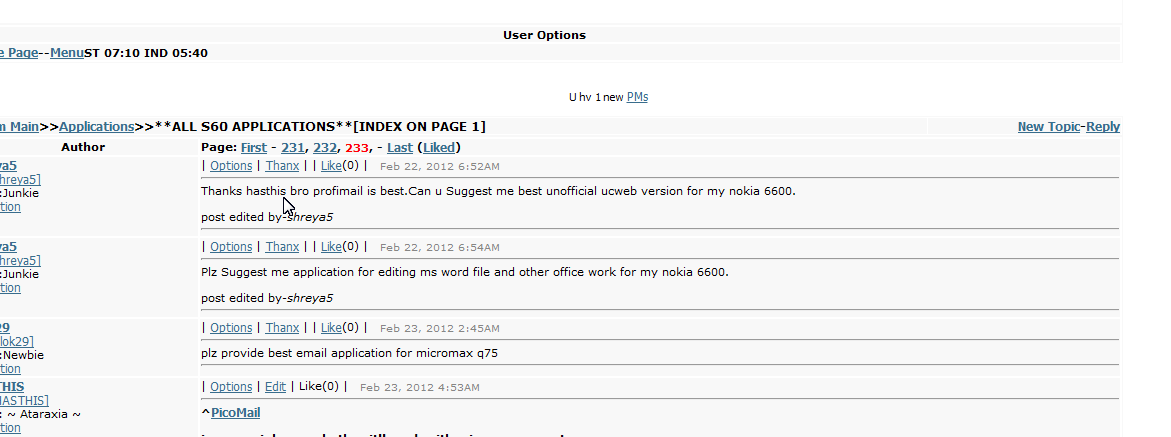
Task: Go to page 231
Action: 292,147
